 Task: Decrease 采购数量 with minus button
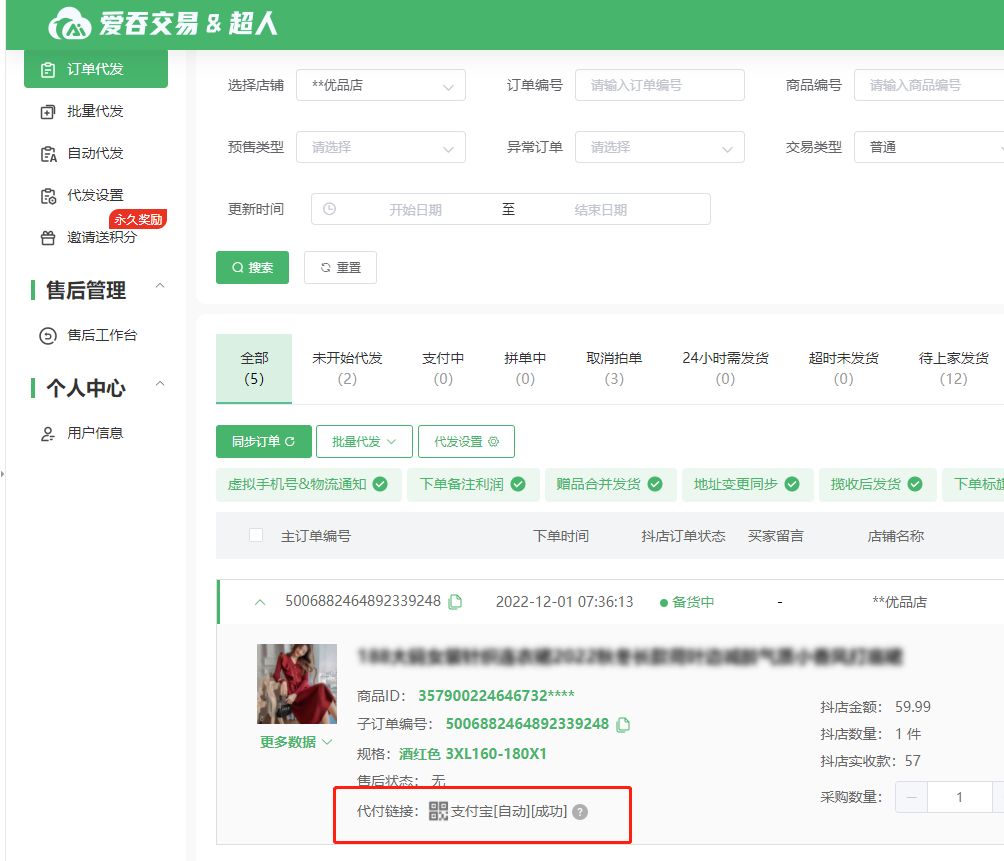pos(911,798)
